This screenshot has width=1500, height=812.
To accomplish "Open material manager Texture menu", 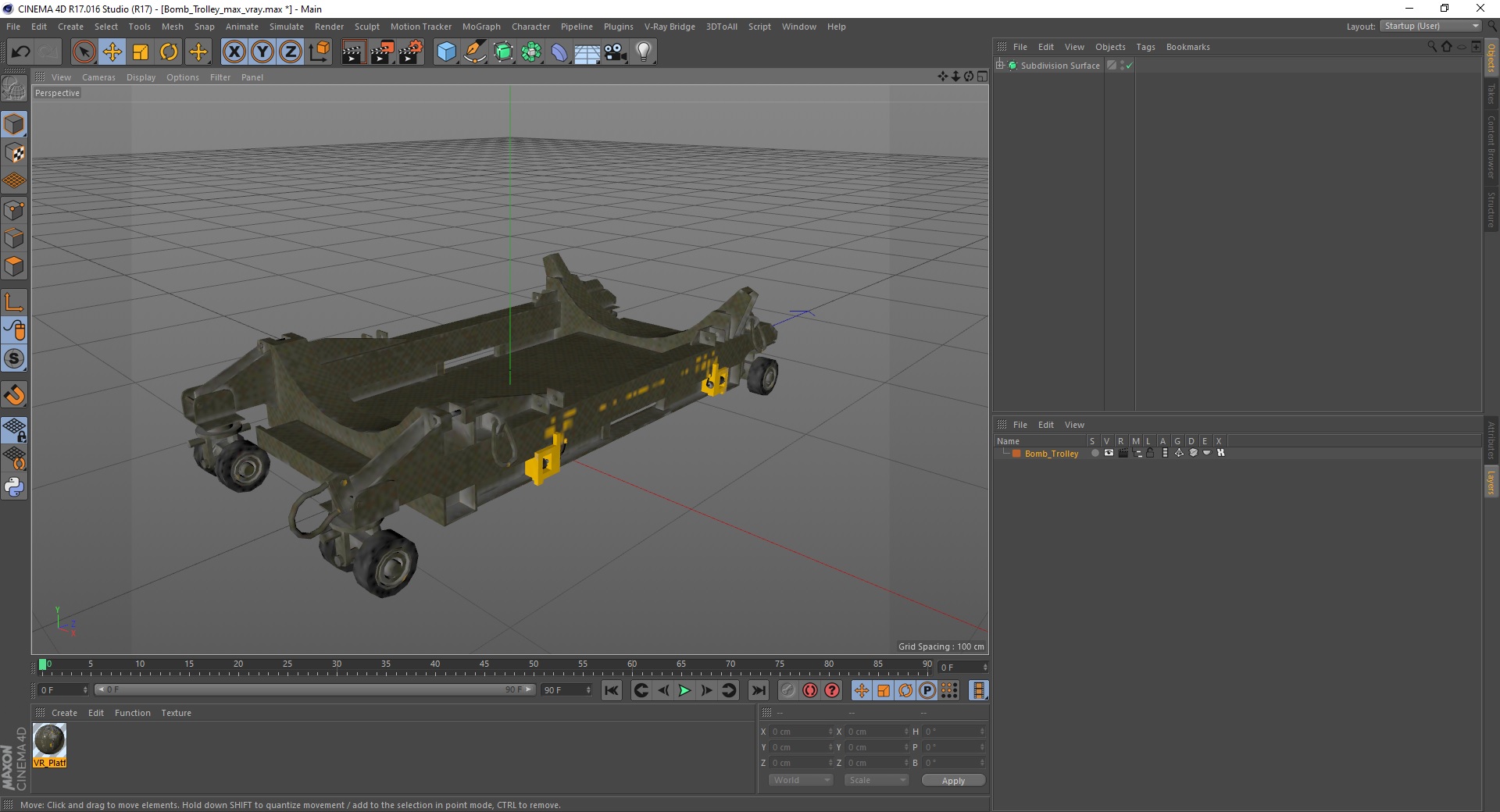I will [x=176, y=713].
